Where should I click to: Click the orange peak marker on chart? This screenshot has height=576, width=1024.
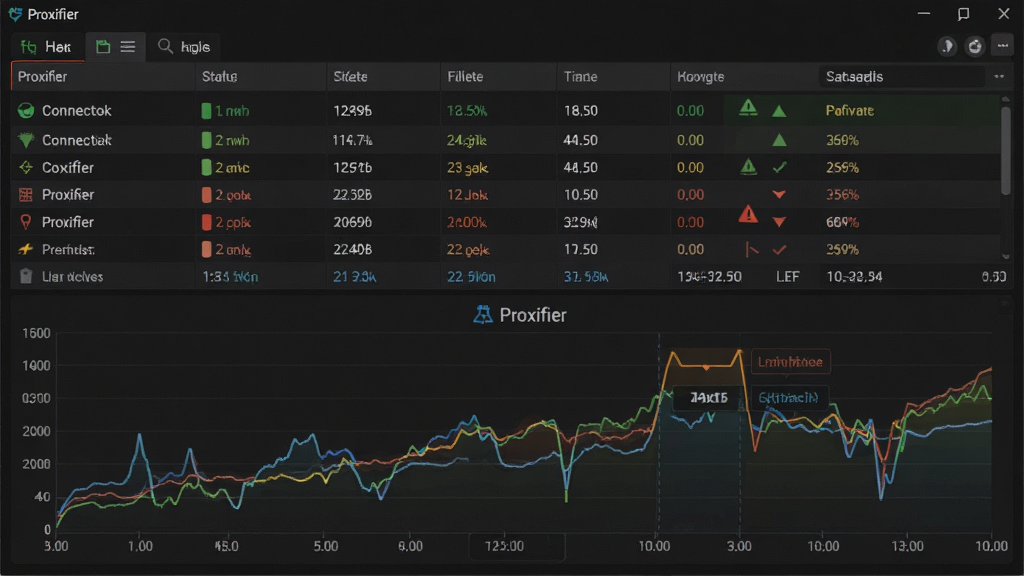(706, 367)
